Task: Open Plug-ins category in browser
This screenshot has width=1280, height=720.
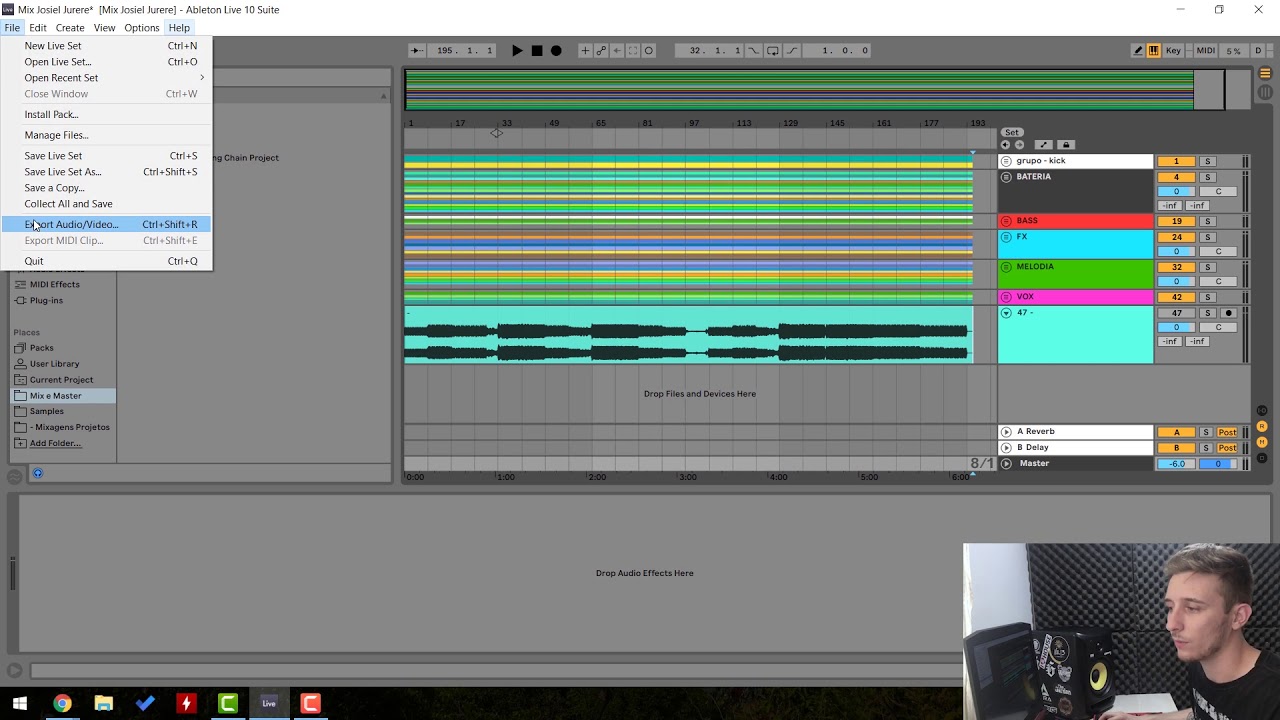Action: [x=46, y=300]
